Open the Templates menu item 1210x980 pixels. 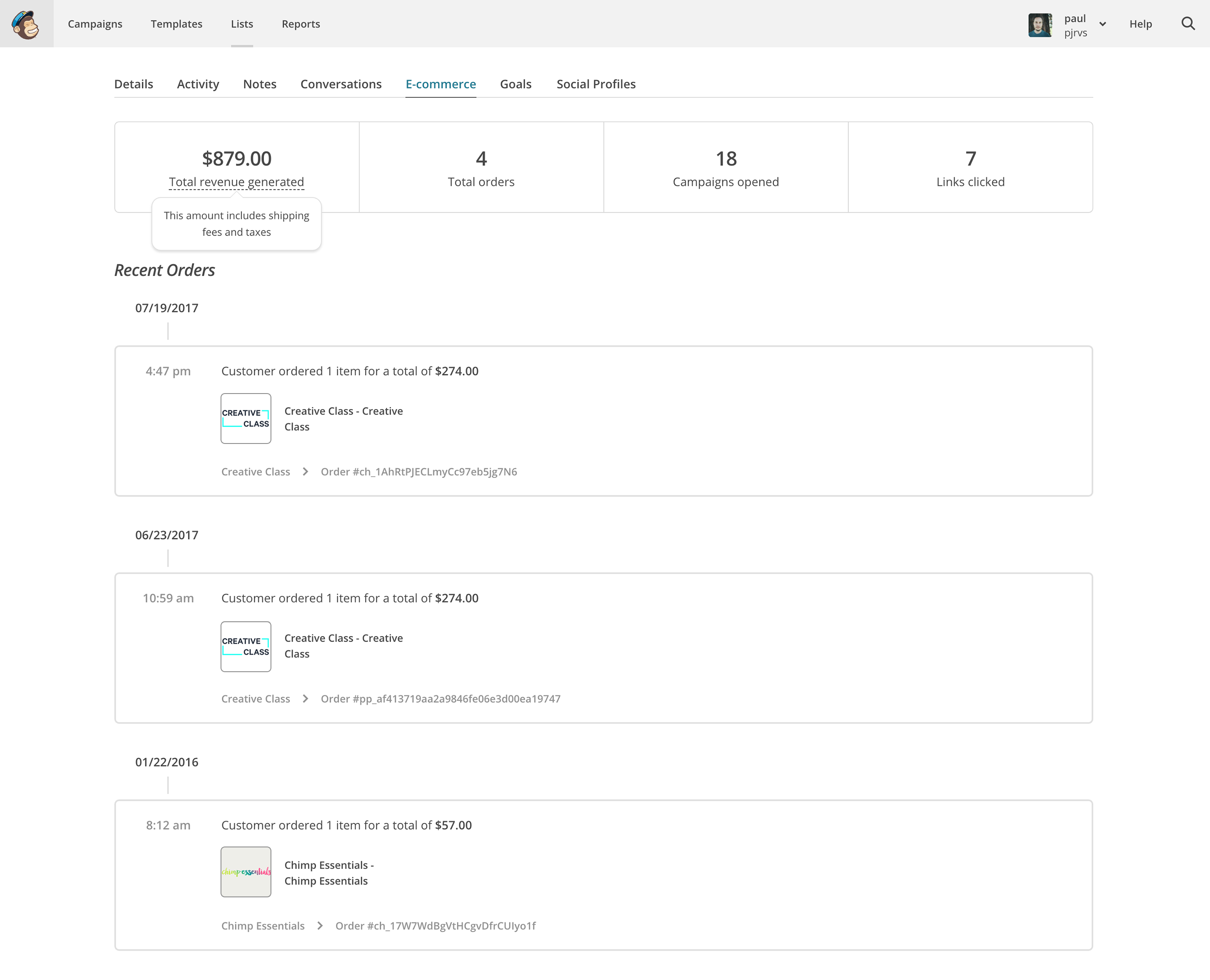pyautogui.click(x=176, y=24)
